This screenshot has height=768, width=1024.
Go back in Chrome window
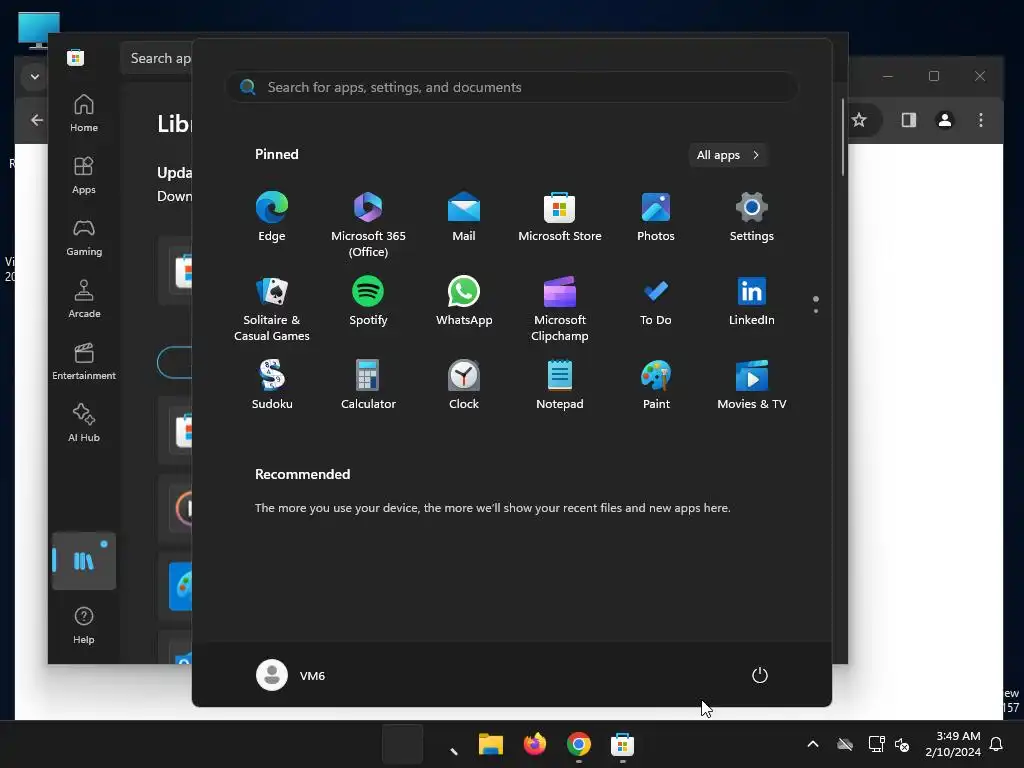(x=37, y=120)
